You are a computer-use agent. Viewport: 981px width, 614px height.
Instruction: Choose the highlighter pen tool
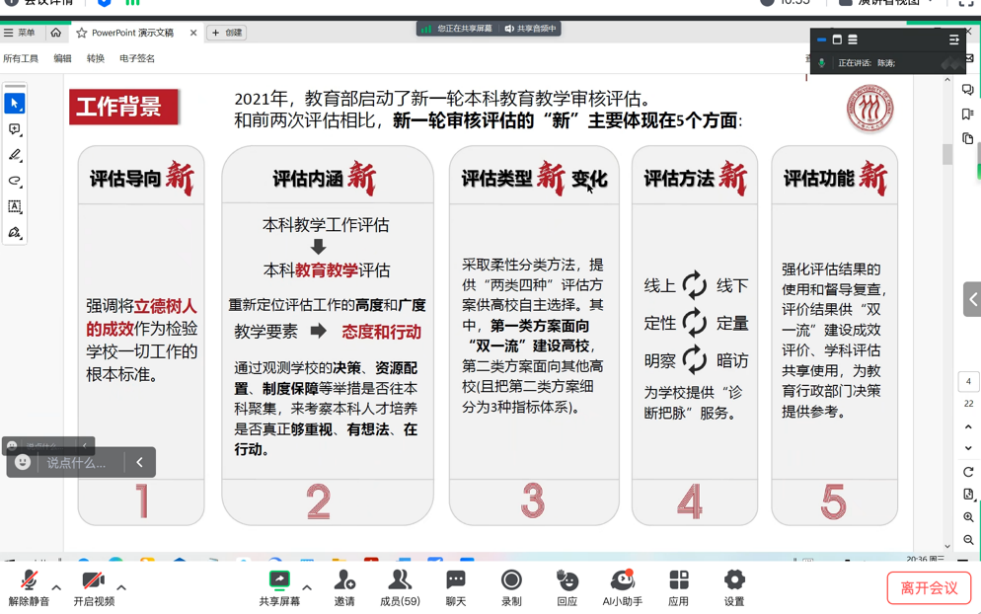[14, 156]
